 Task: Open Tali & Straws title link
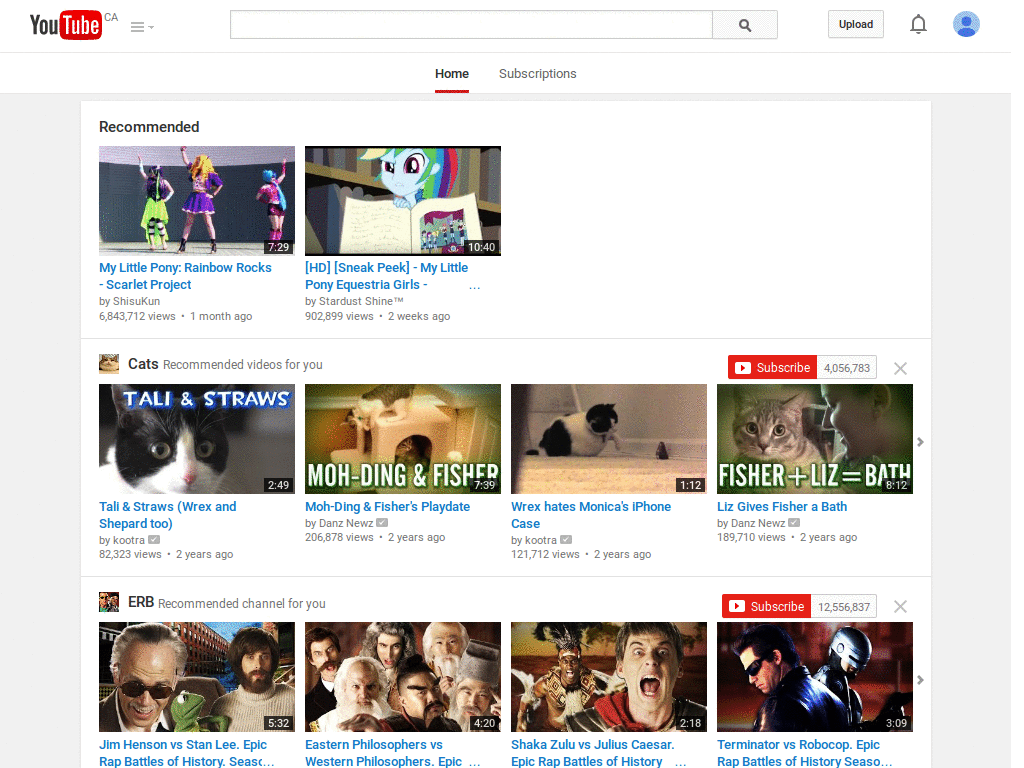[x=168, y=515]
